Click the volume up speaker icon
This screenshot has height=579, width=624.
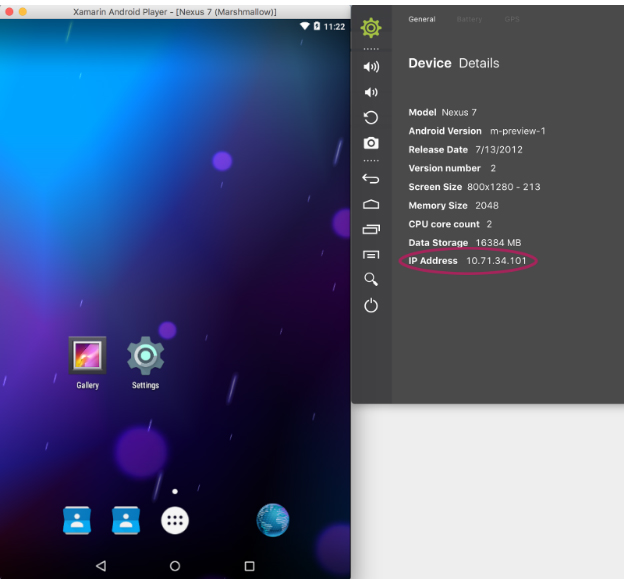pyautogui.click(x=371, y=66)
